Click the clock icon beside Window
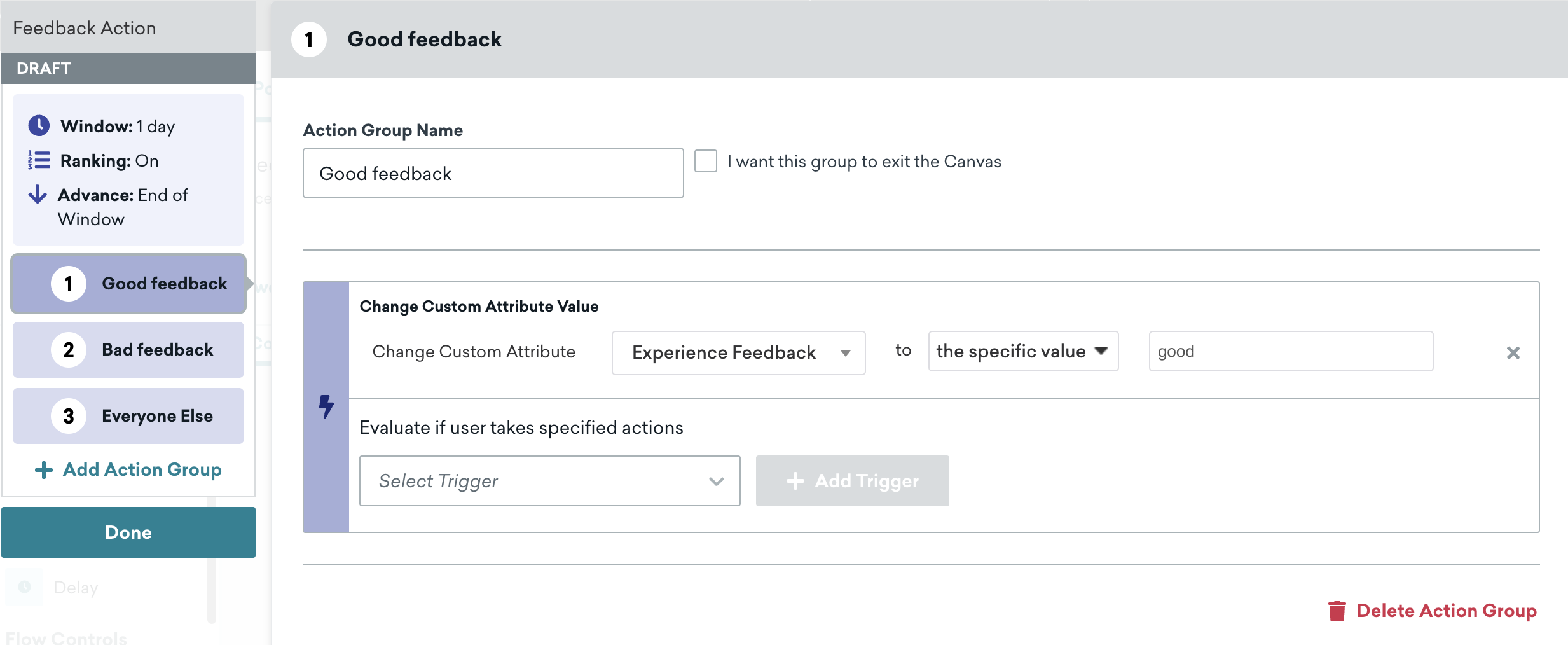The height and width of the screenshot is (645, 1568). (39, 125)
